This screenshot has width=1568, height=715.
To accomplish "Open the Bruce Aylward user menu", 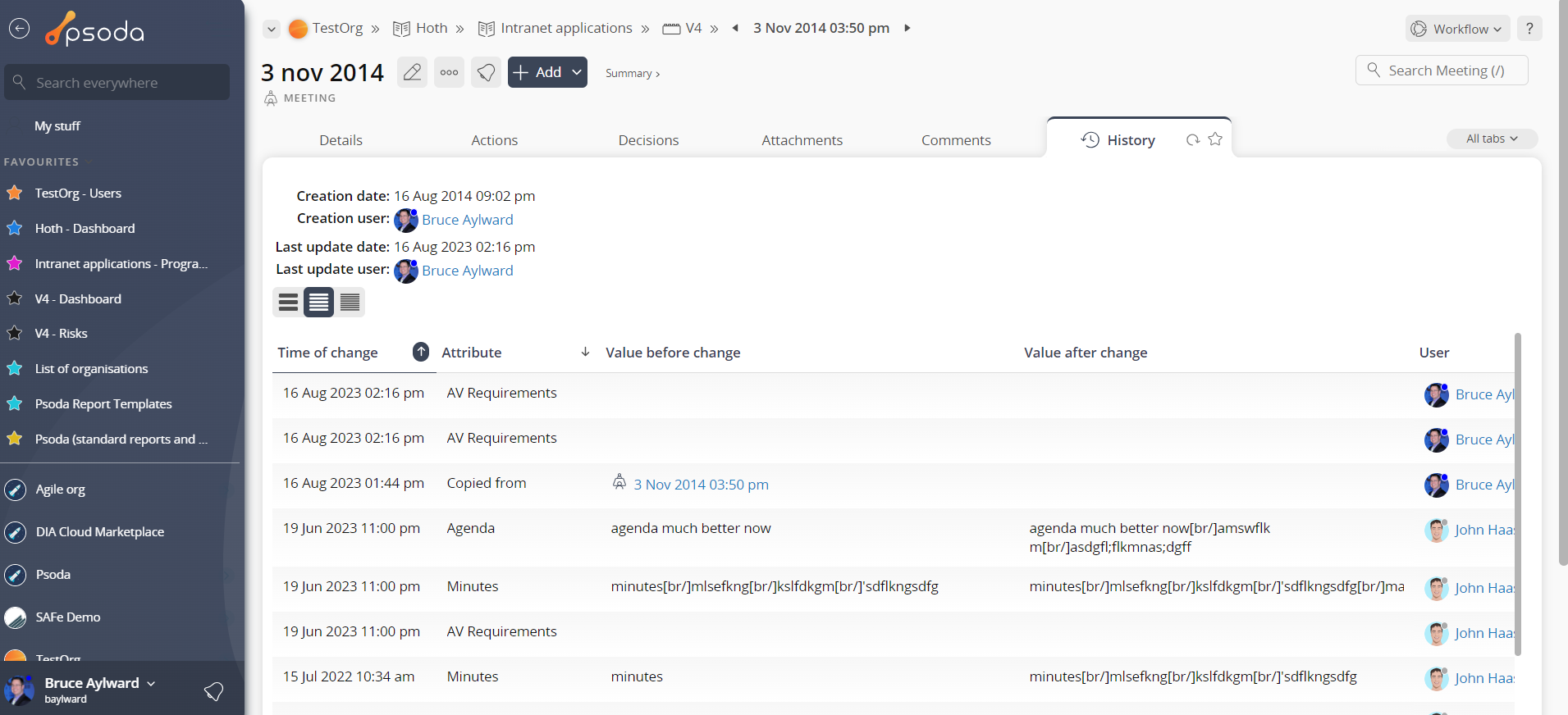I will (100, 683).
